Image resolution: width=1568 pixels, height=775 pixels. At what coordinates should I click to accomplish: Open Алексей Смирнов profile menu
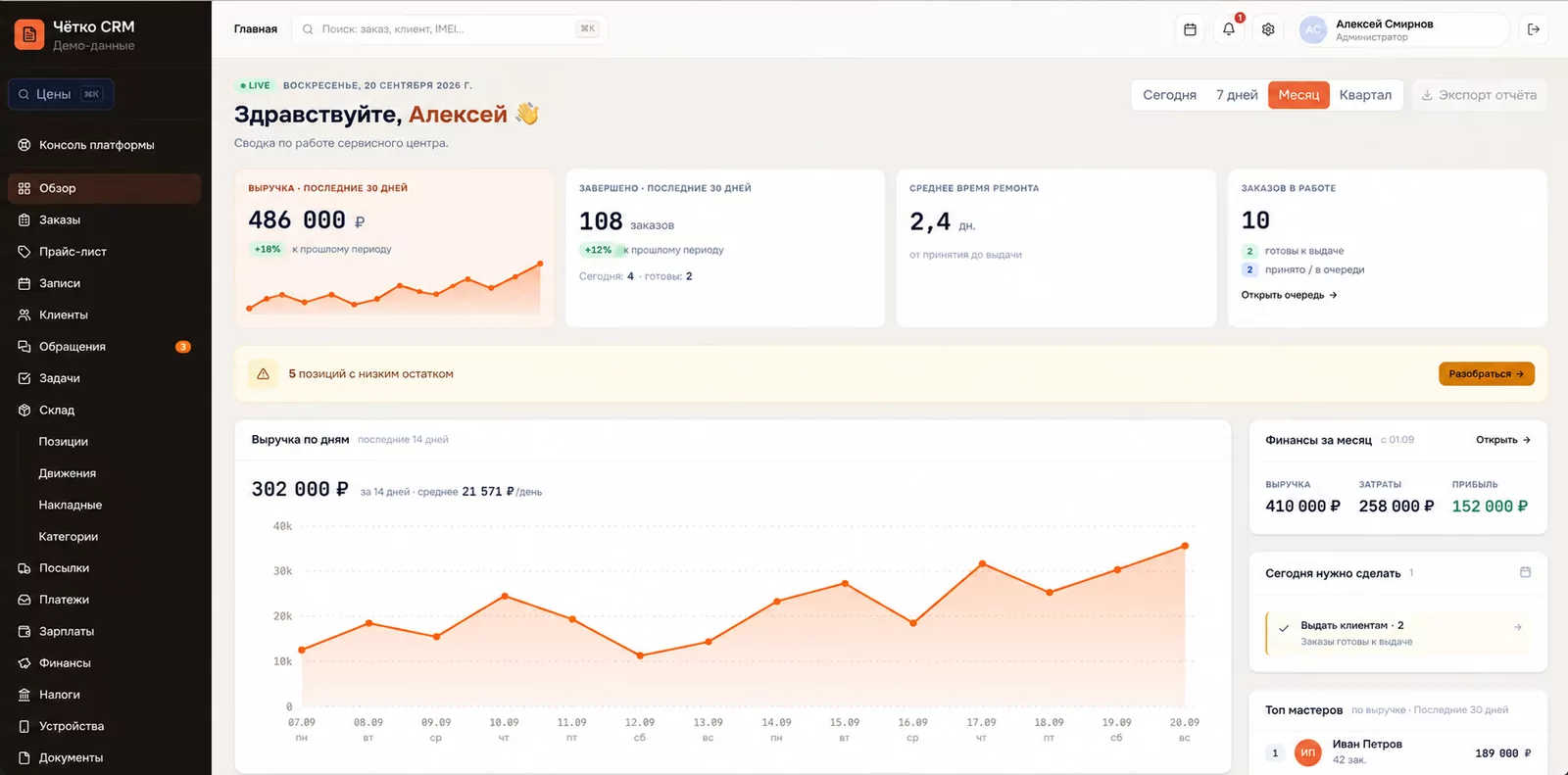(1402, 29)
